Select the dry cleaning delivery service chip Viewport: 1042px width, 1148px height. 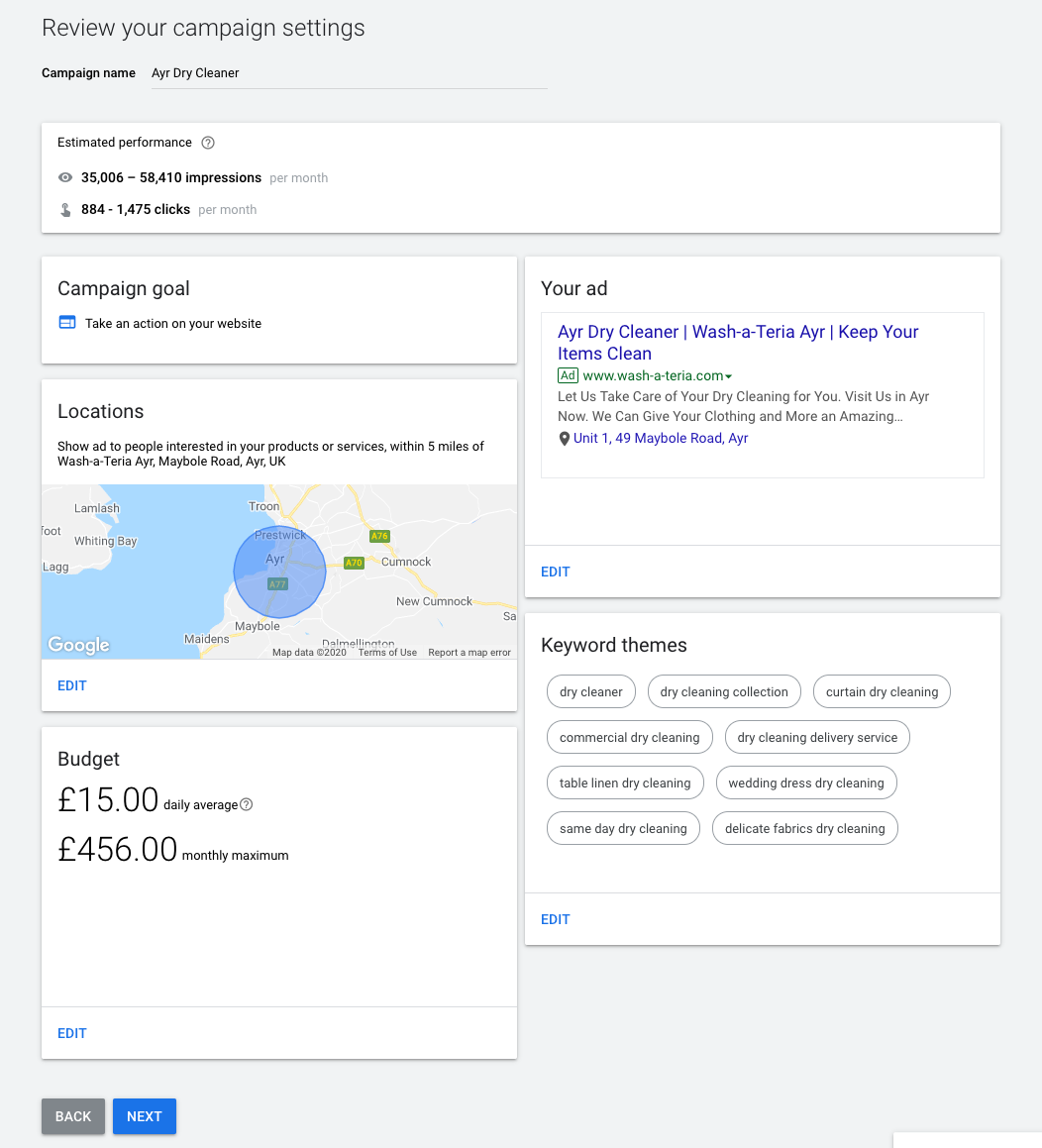[817, 737]
